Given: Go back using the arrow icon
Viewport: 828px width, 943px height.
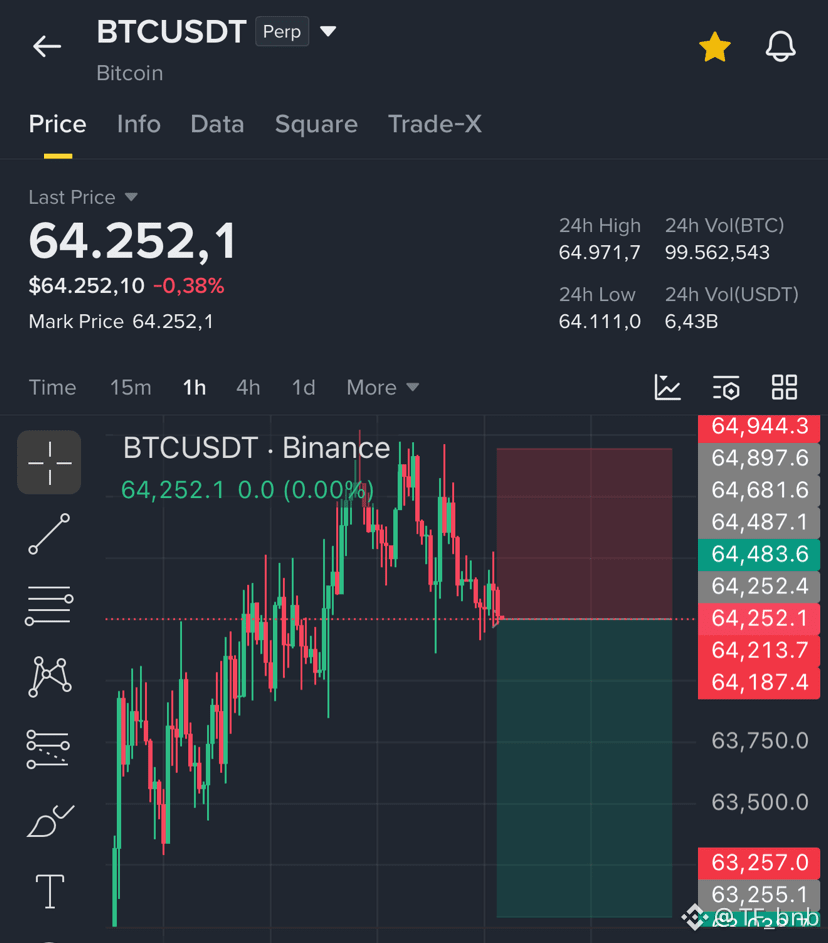Looking at the screenshot, I should [x=47, y=46].
